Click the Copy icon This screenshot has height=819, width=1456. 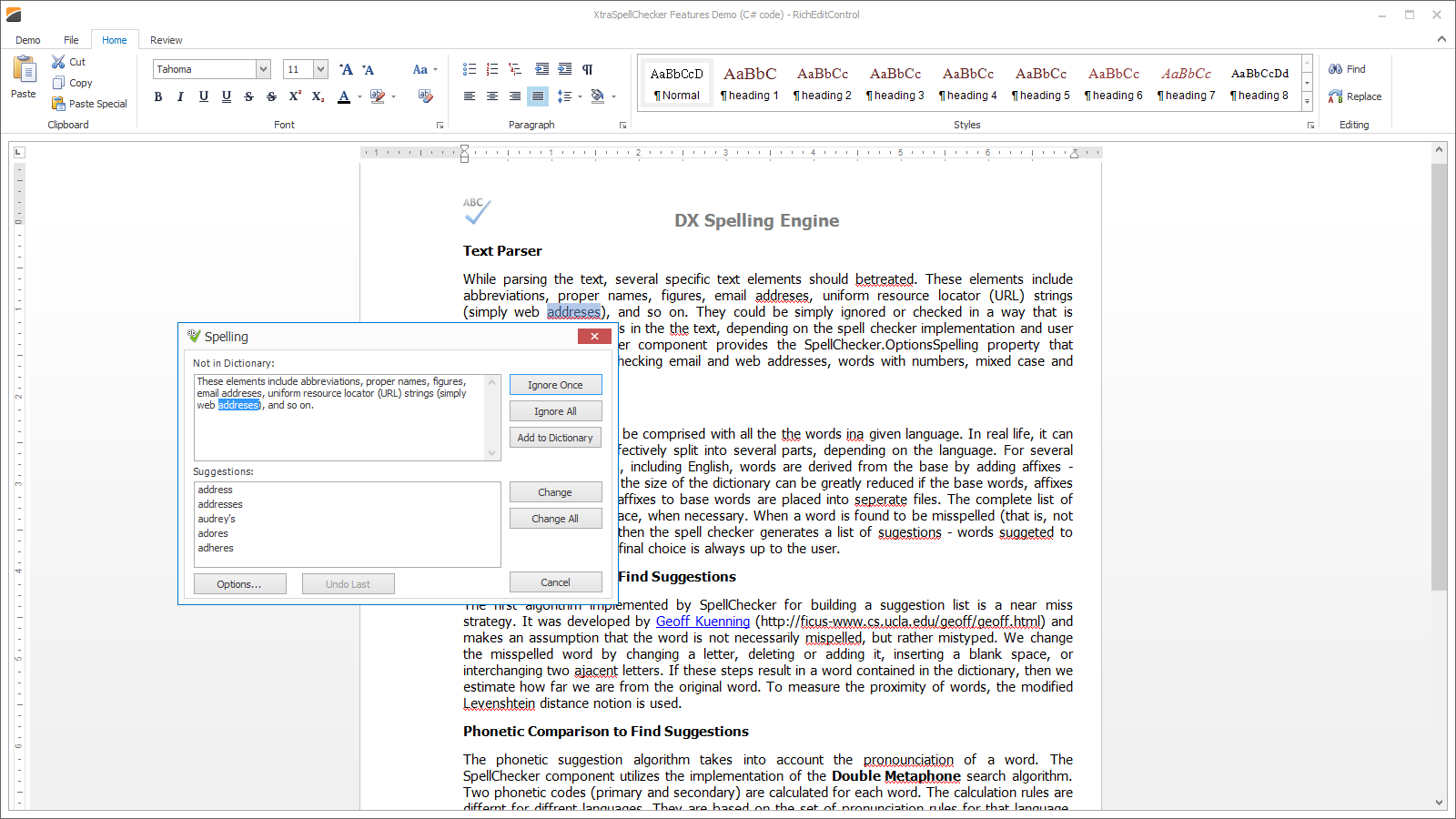(x=58, y=83)
